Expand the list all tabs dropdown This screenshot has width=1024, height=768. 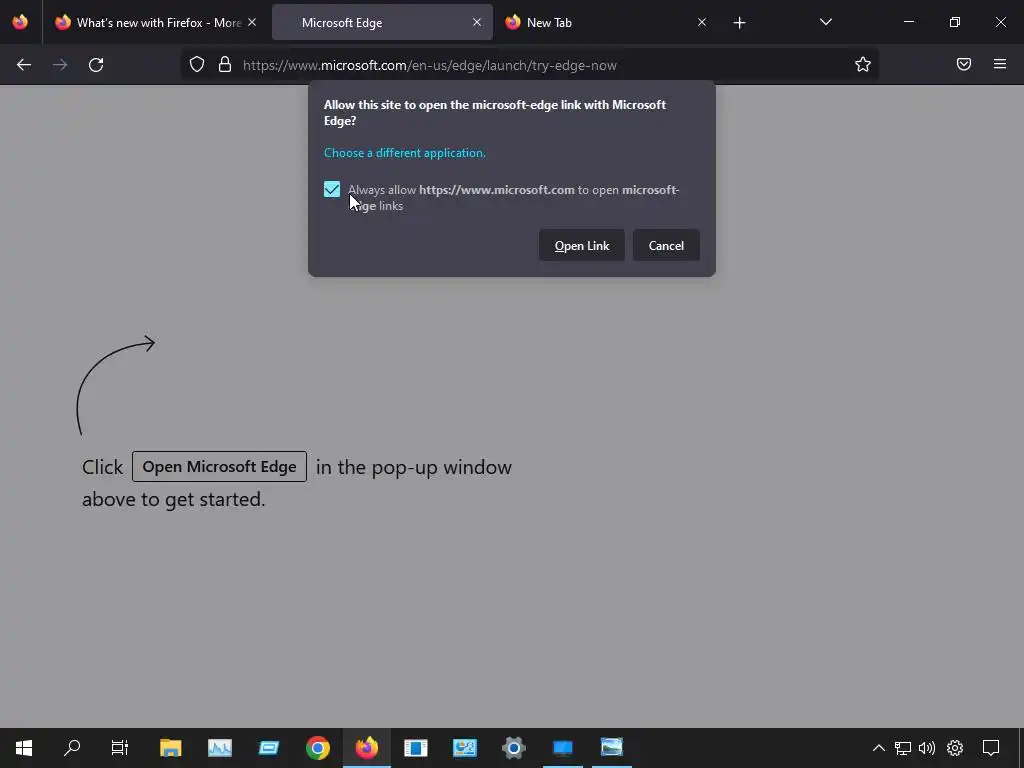(825, 23)
